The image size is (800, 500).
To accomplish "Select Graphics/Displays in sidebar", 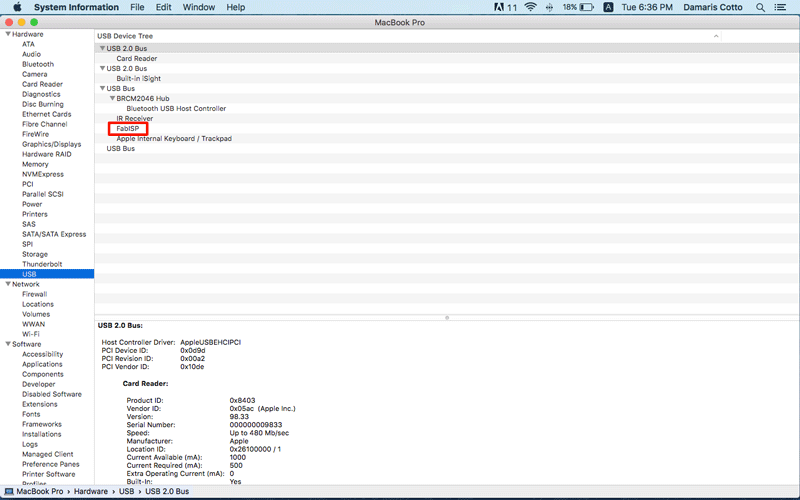I will click(x=52, y=144).
